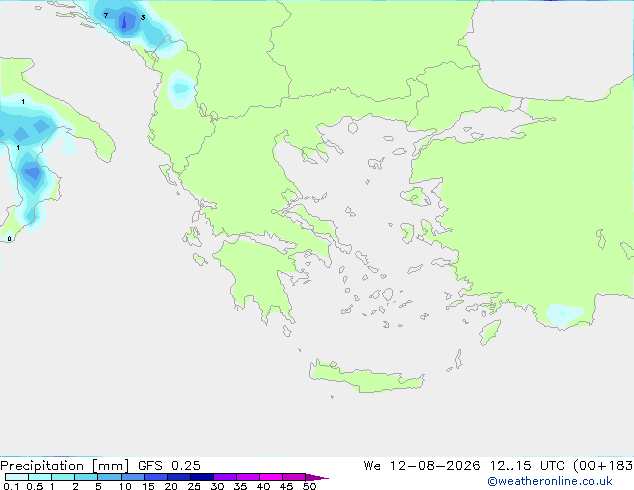Click the forecast date 'We 12-08-2026' text

[x=422, y=466]
